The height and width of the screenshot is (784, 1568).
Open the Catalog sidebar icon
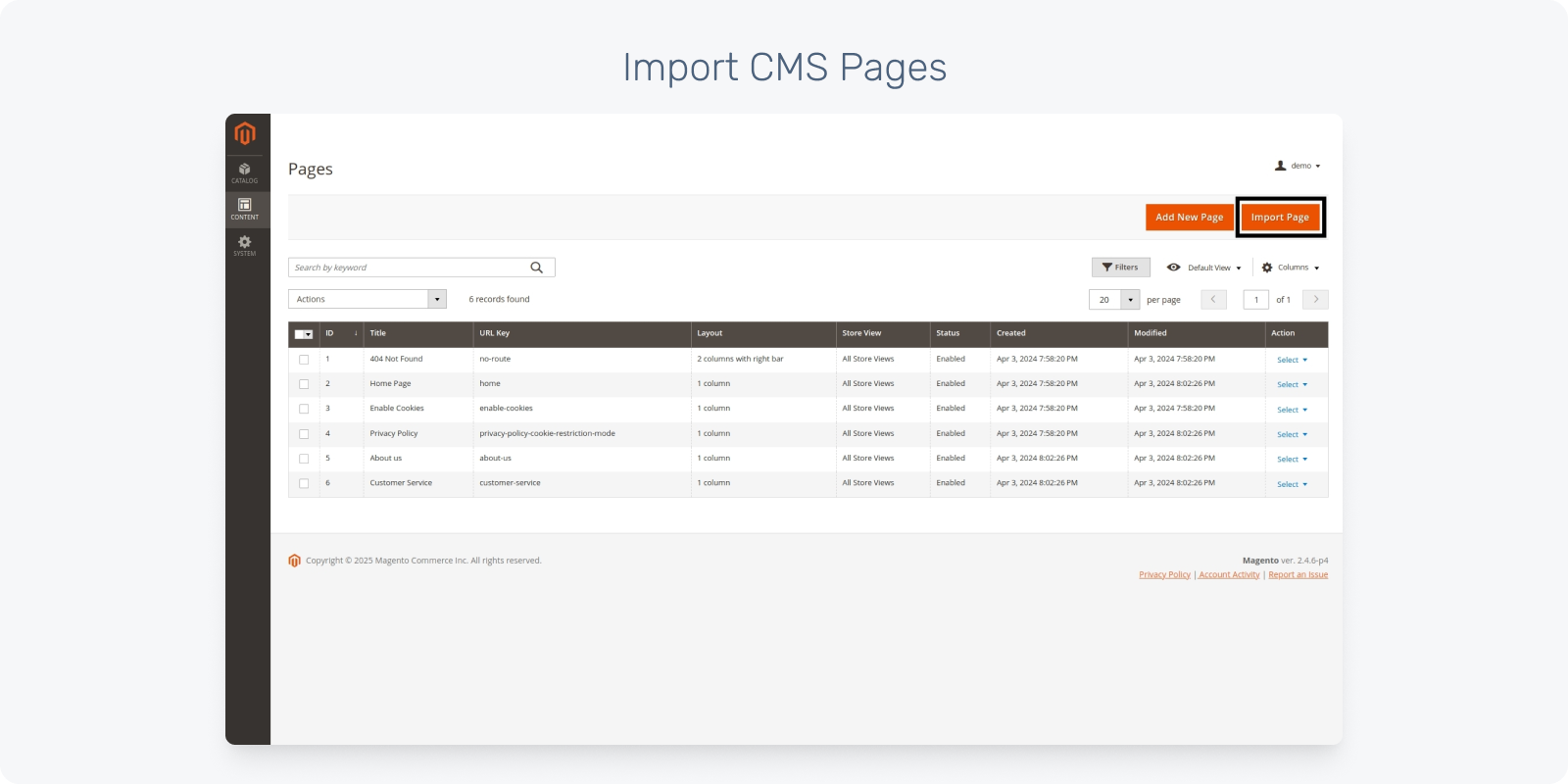pyautogui.click(x=245, y=172)
